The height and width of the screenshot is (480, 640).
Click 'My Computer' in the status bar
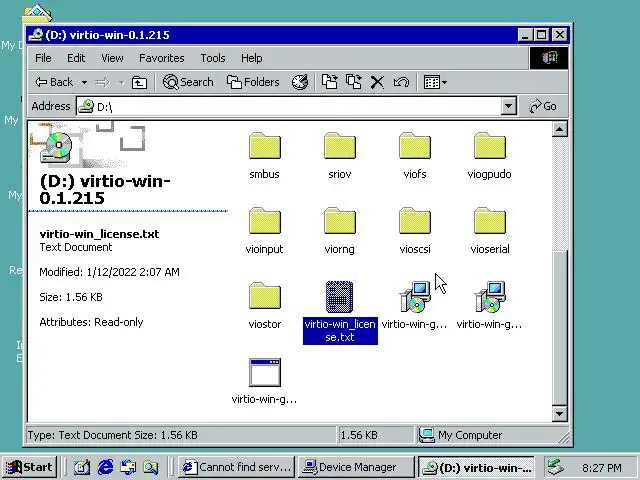tap(470, 435)
